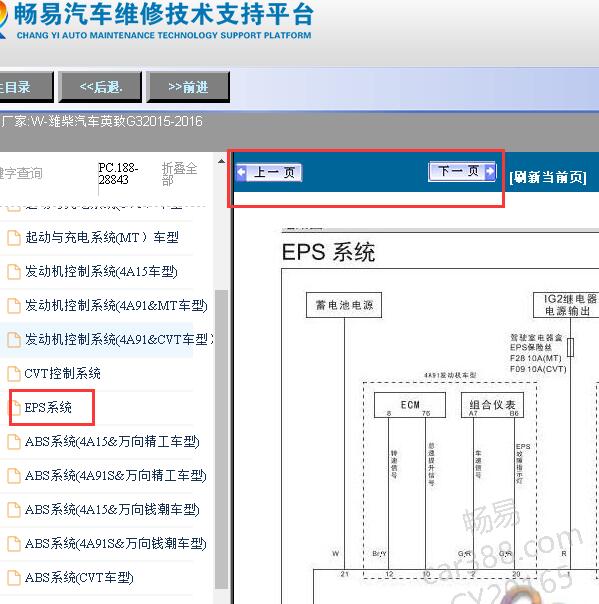Click the 后退 (back) button

100,87
